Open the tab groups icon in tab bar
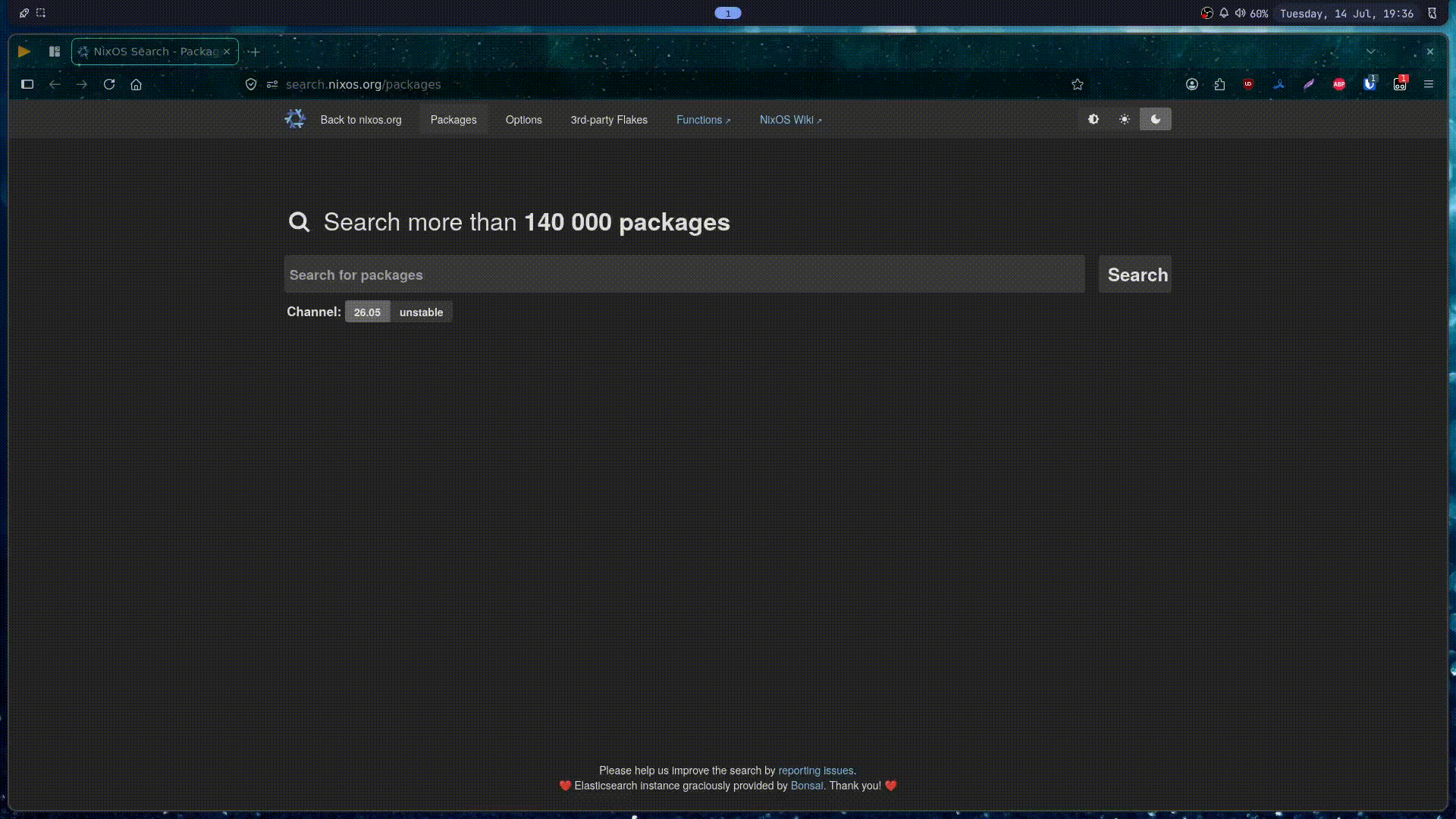This screenshot has width=1456, height=819. coord(55,52)
